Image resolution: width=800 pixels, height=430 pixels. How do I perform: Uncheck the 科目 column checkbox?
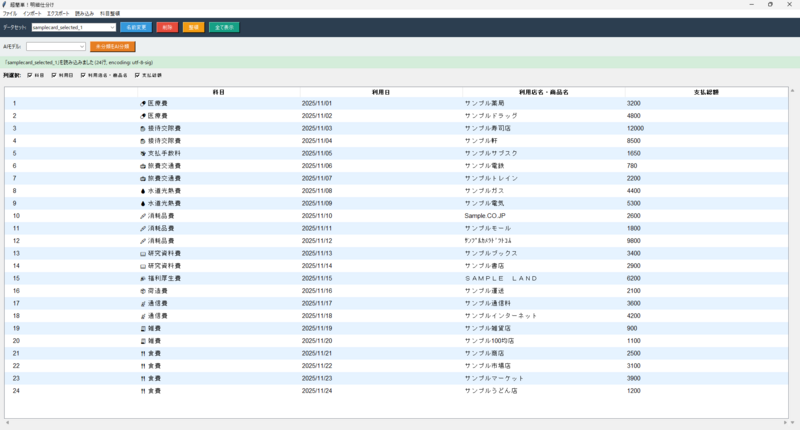[30, 75]
